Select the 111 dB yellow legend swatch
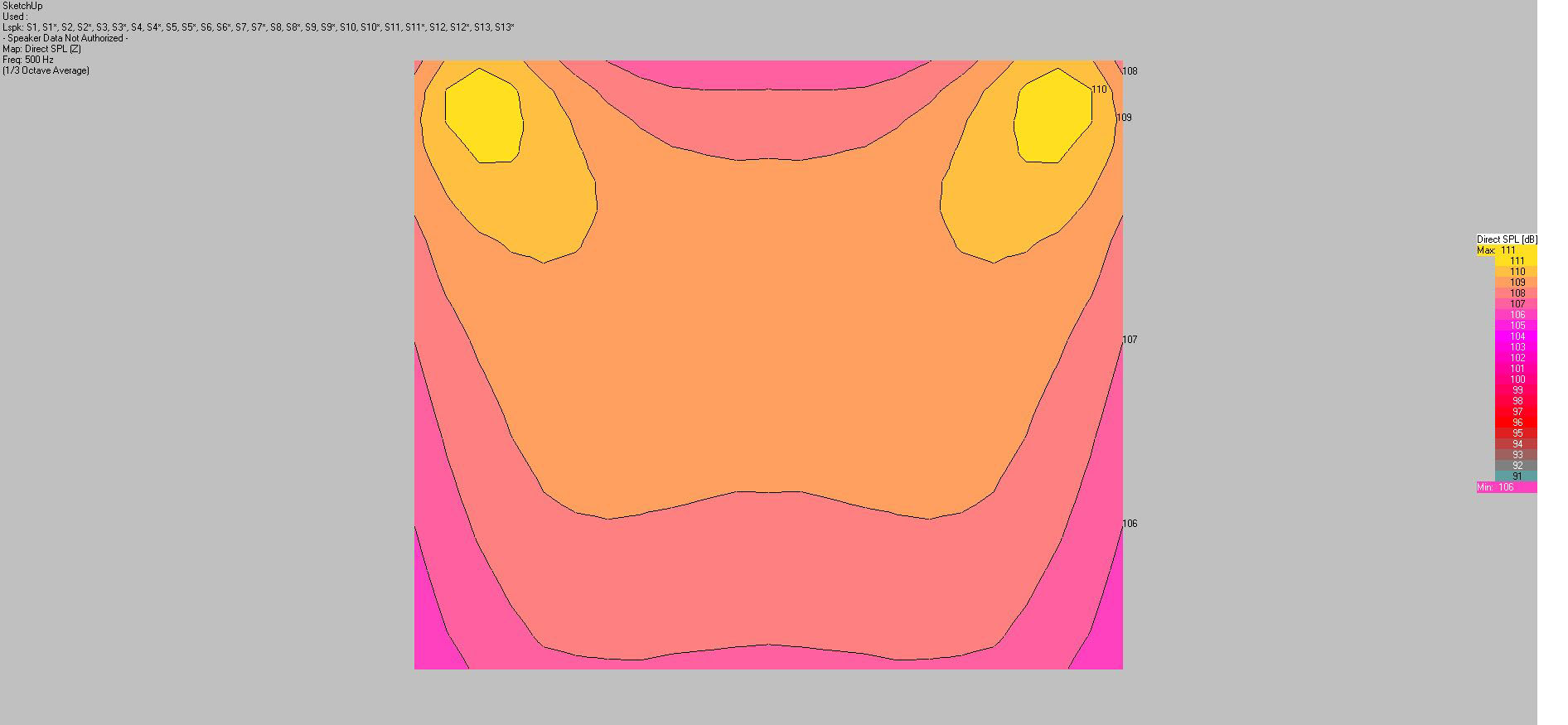The height and width of the screenshot is (725, 1568). click(x=1516, y=261)
